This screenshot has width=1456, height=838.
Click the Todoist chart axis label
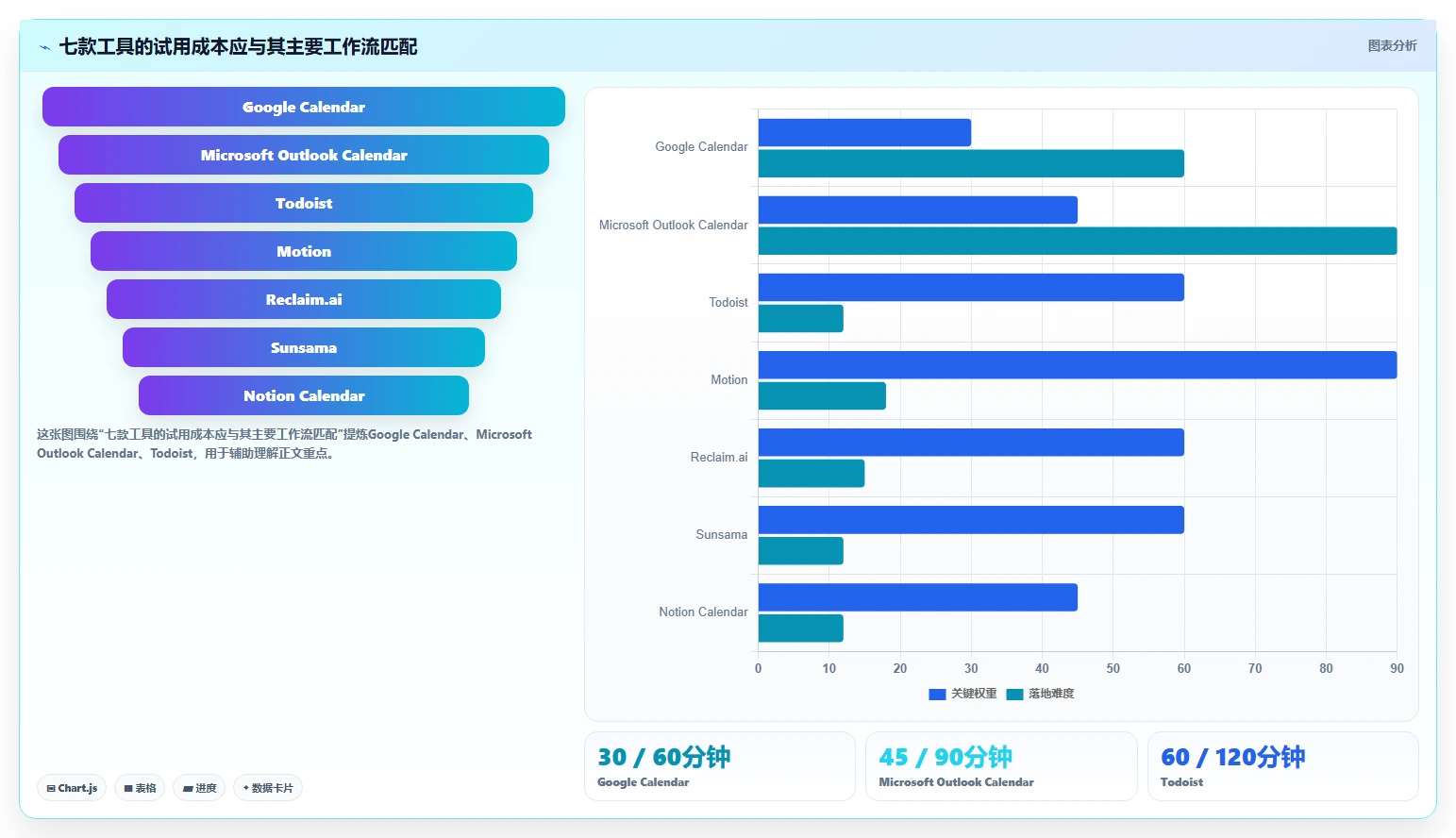click(x=728, y=303)
